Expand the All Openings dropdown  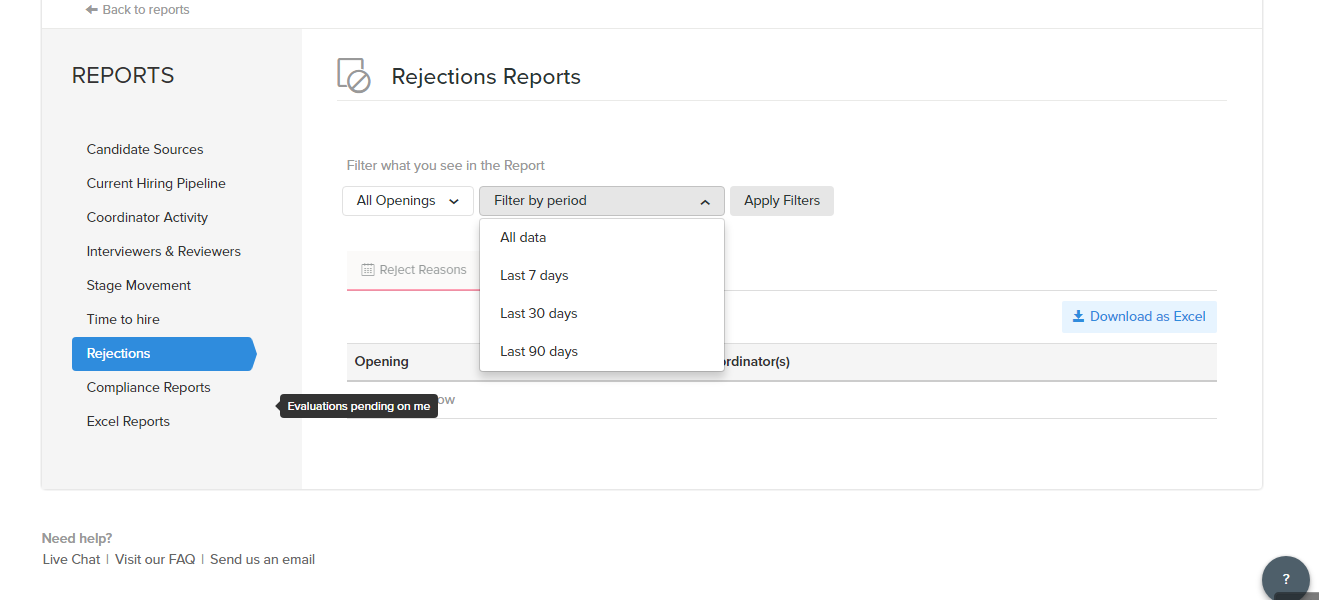(x=408, y=201)
